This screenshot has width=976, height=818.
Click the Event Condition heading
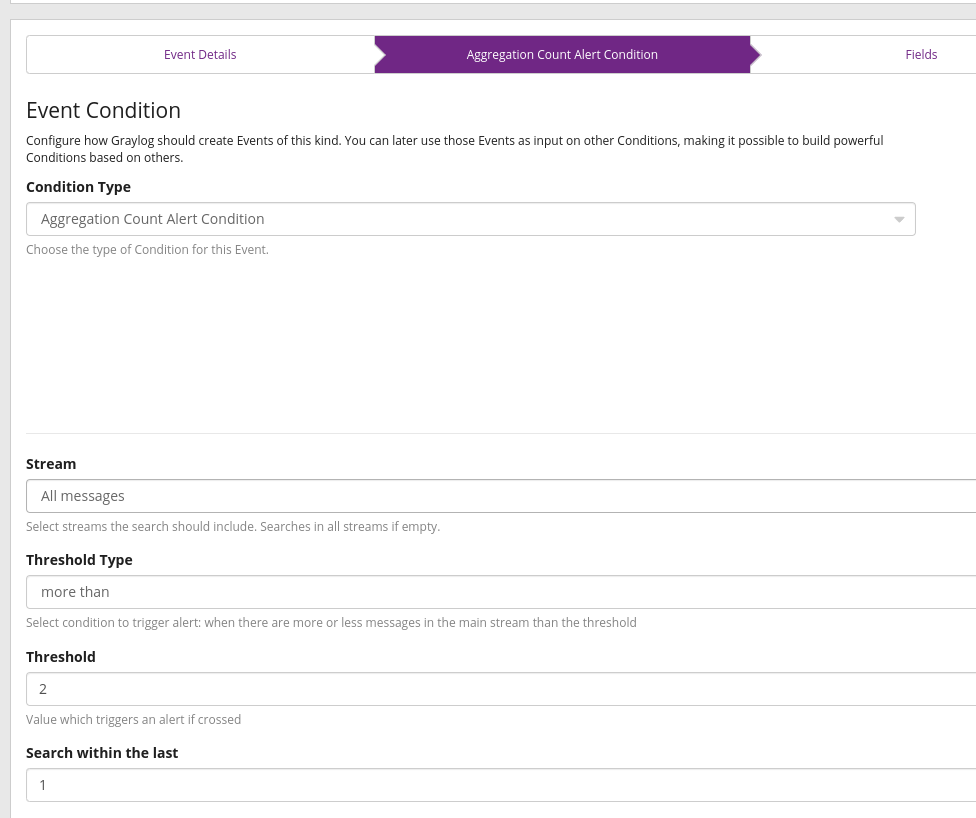click(103, 111)
